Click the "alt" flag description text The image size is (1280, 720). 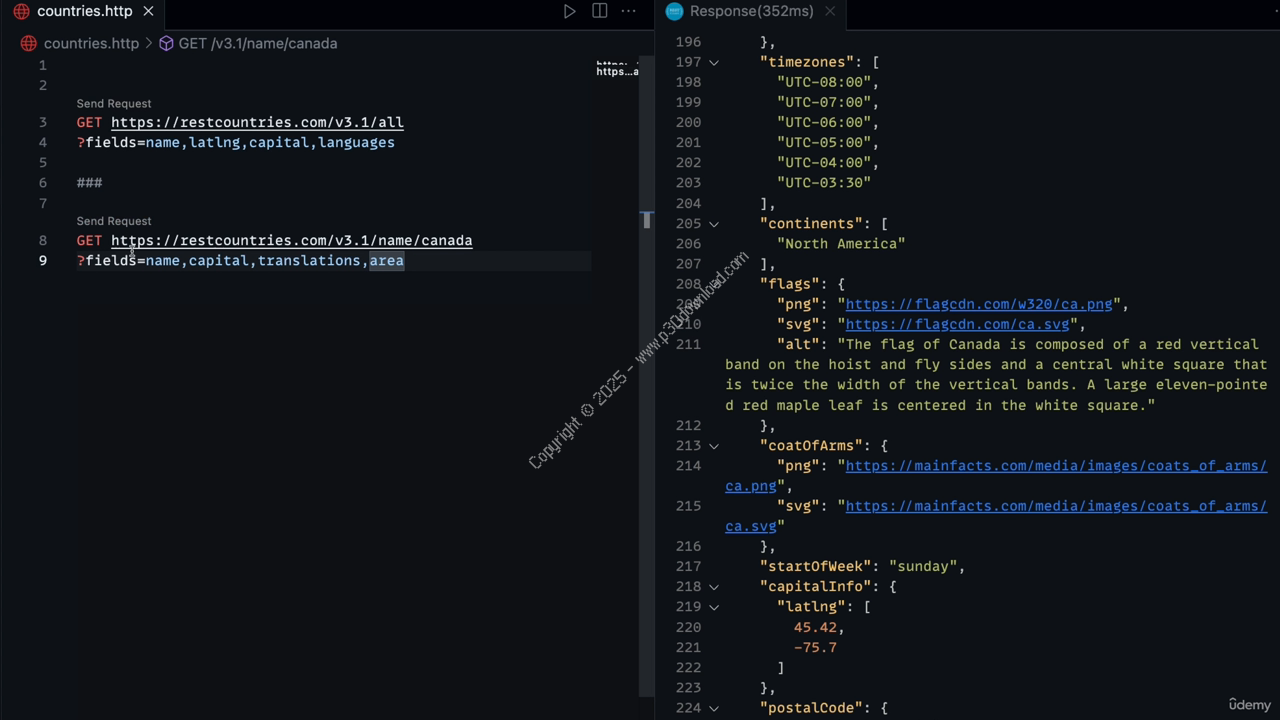[x=996, y=375]
